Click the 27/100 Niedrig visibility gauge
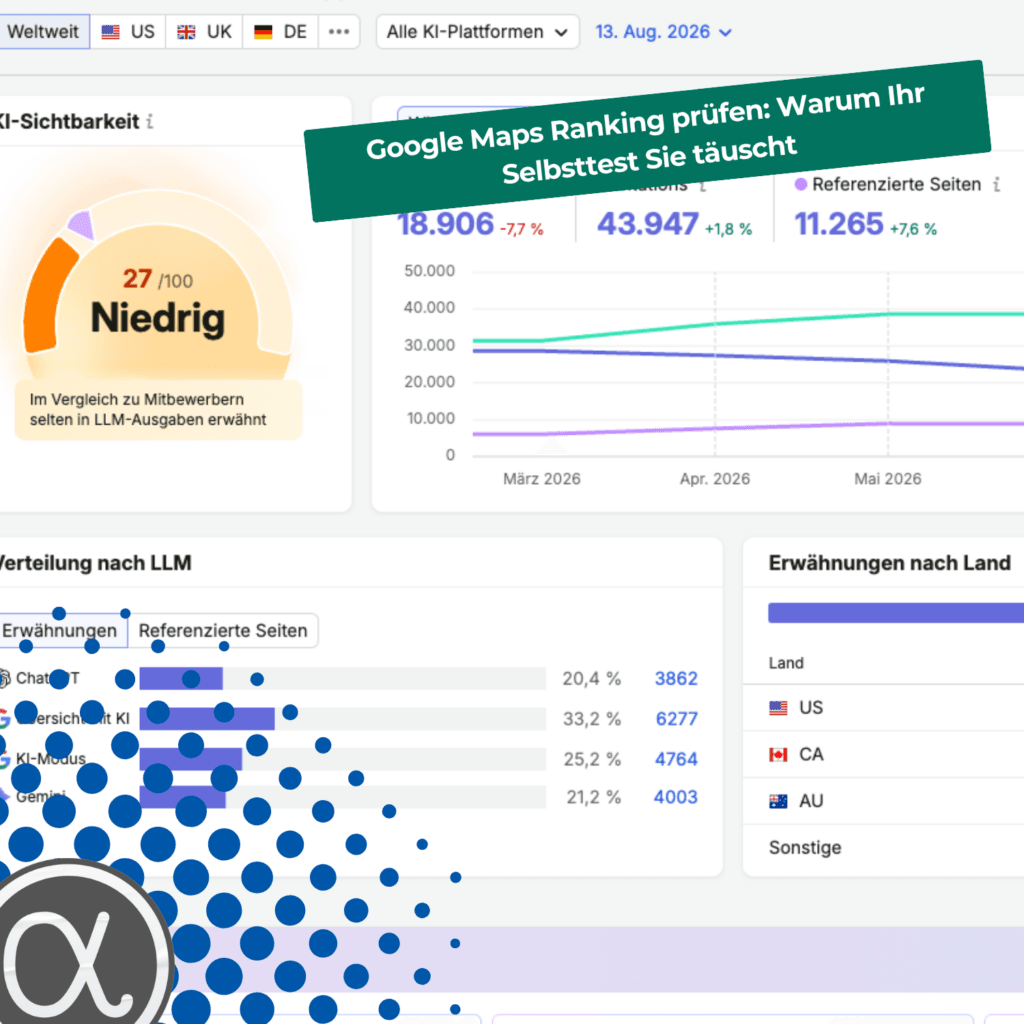Viewport: 1024px width, 1024px height. tap(157, 287)
